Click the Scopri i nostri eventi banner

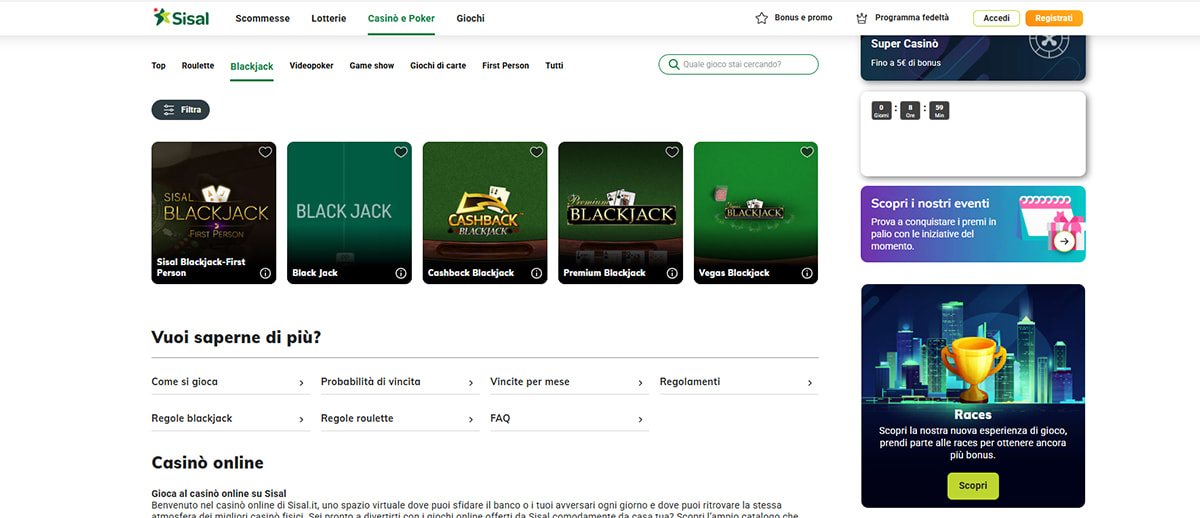click(x=973, y=224)
